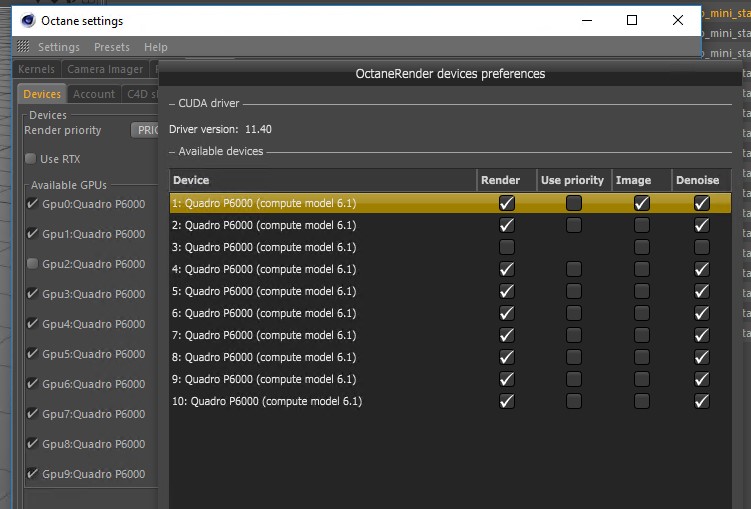Image resolution: width=751 pixels, height=509 pixels.
Task: Enable Use priority for device 10
Action: coord(574,401)
